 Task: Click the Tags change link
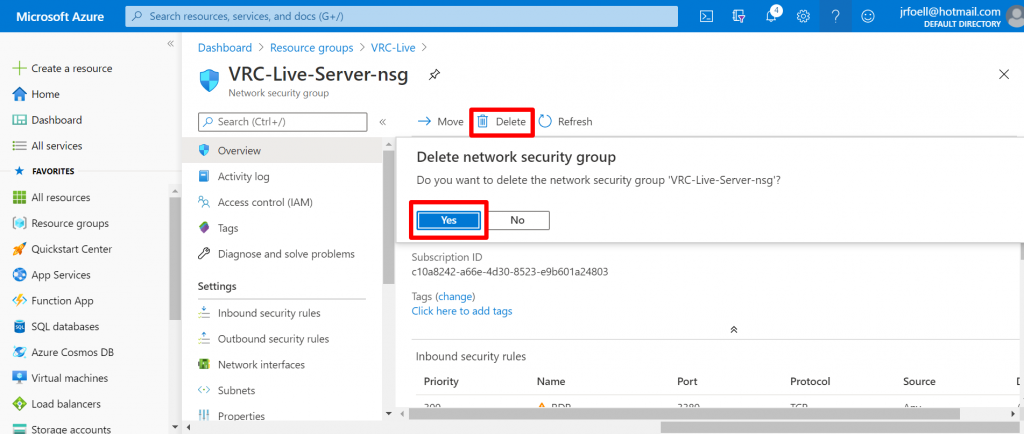455,296
